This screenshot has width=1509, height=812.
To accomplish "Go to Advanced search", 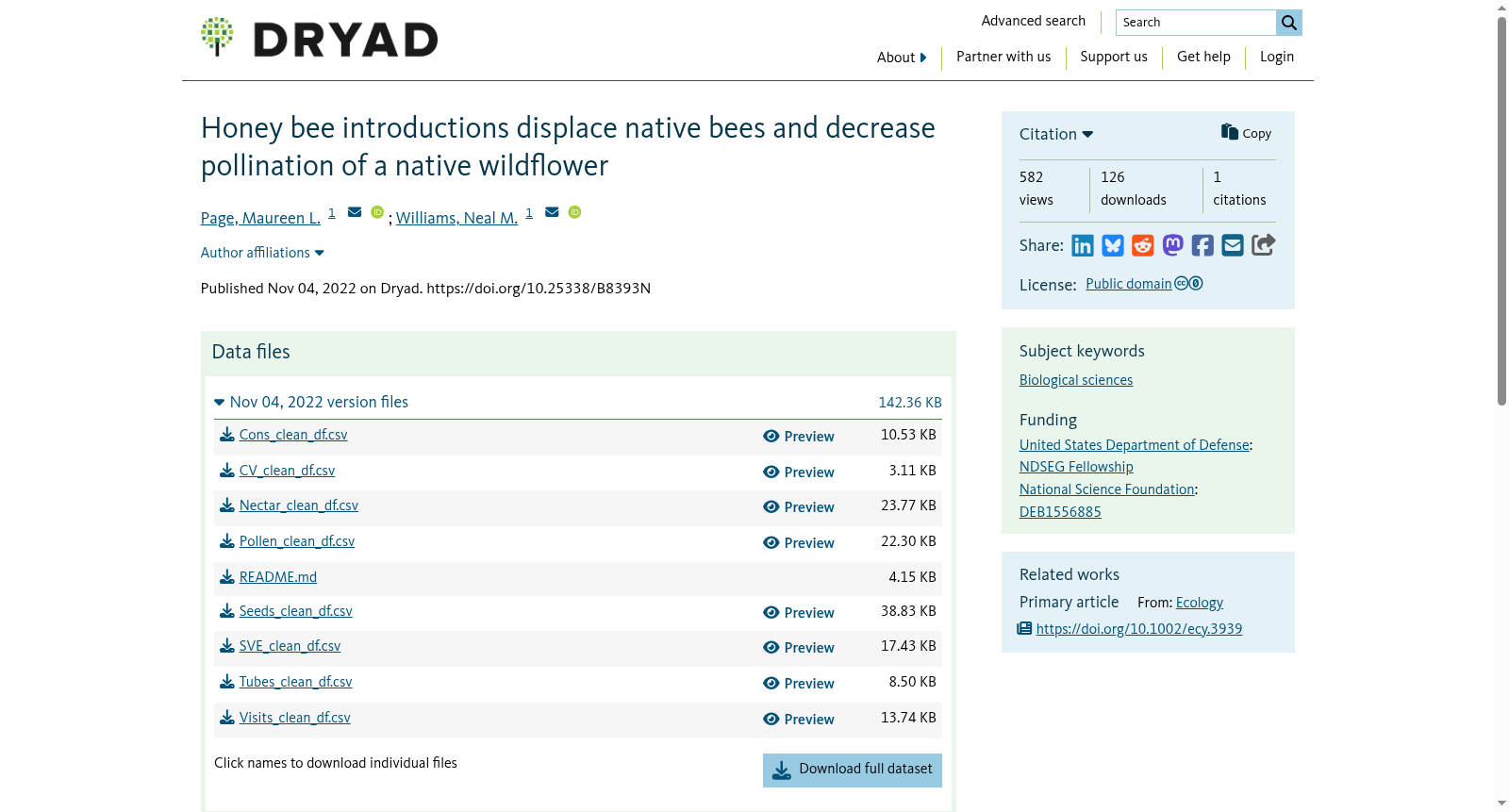I will click(1034, 21).
